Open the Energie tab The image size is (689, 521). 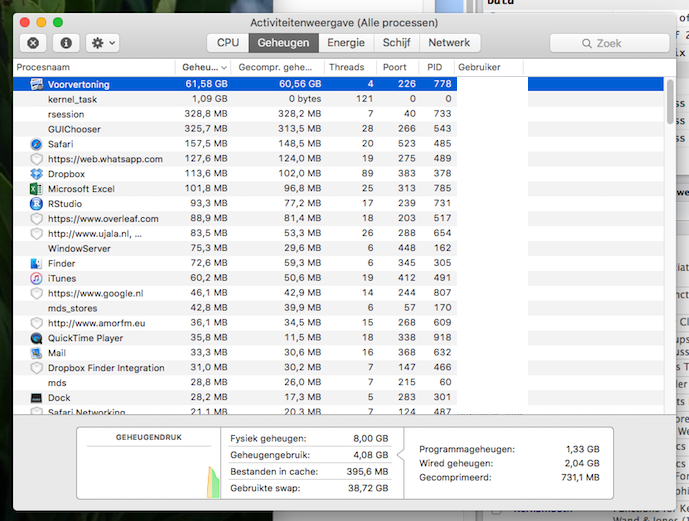(346, 43)
